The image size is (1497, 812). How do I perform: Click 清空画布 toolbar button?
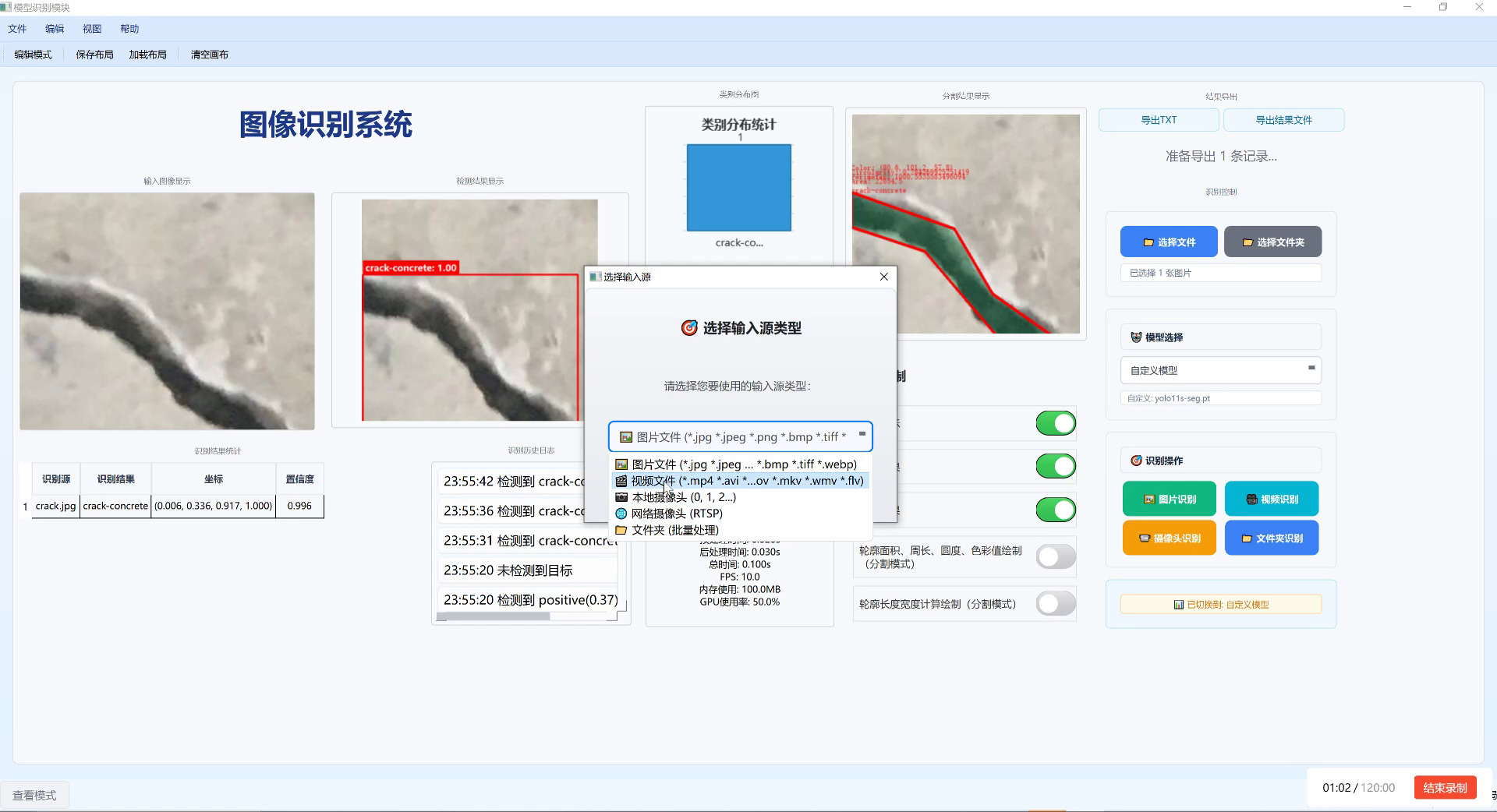click(210, 55)
